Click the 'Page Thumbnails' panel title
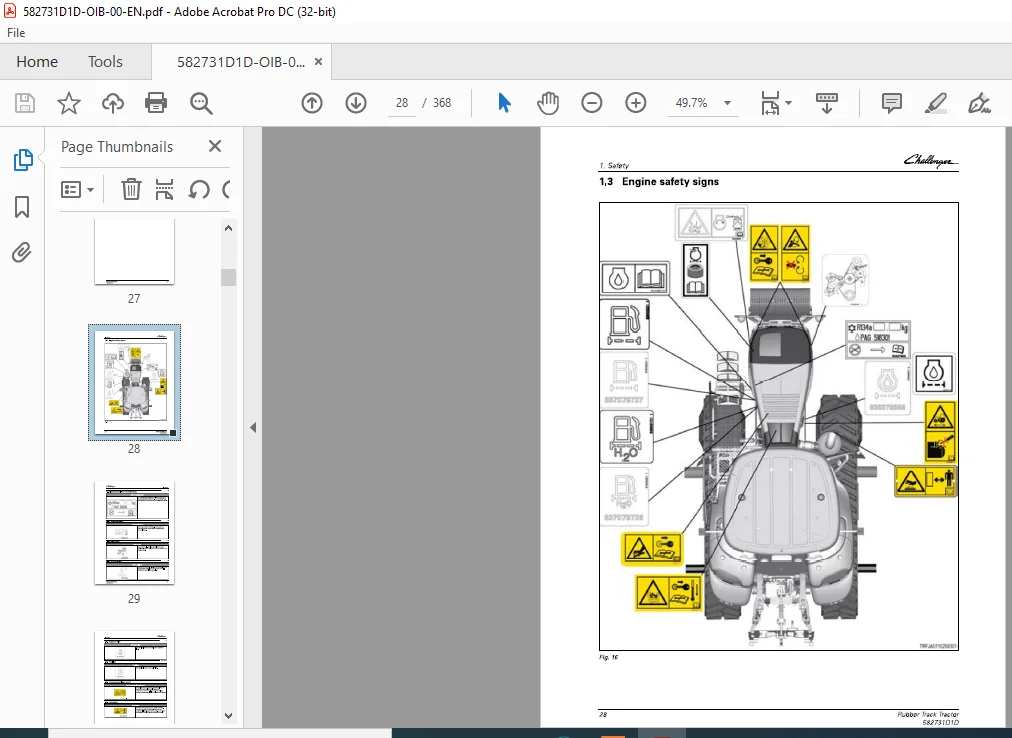Viewport: 1012px width, 738px height. [x=117, y=147]
